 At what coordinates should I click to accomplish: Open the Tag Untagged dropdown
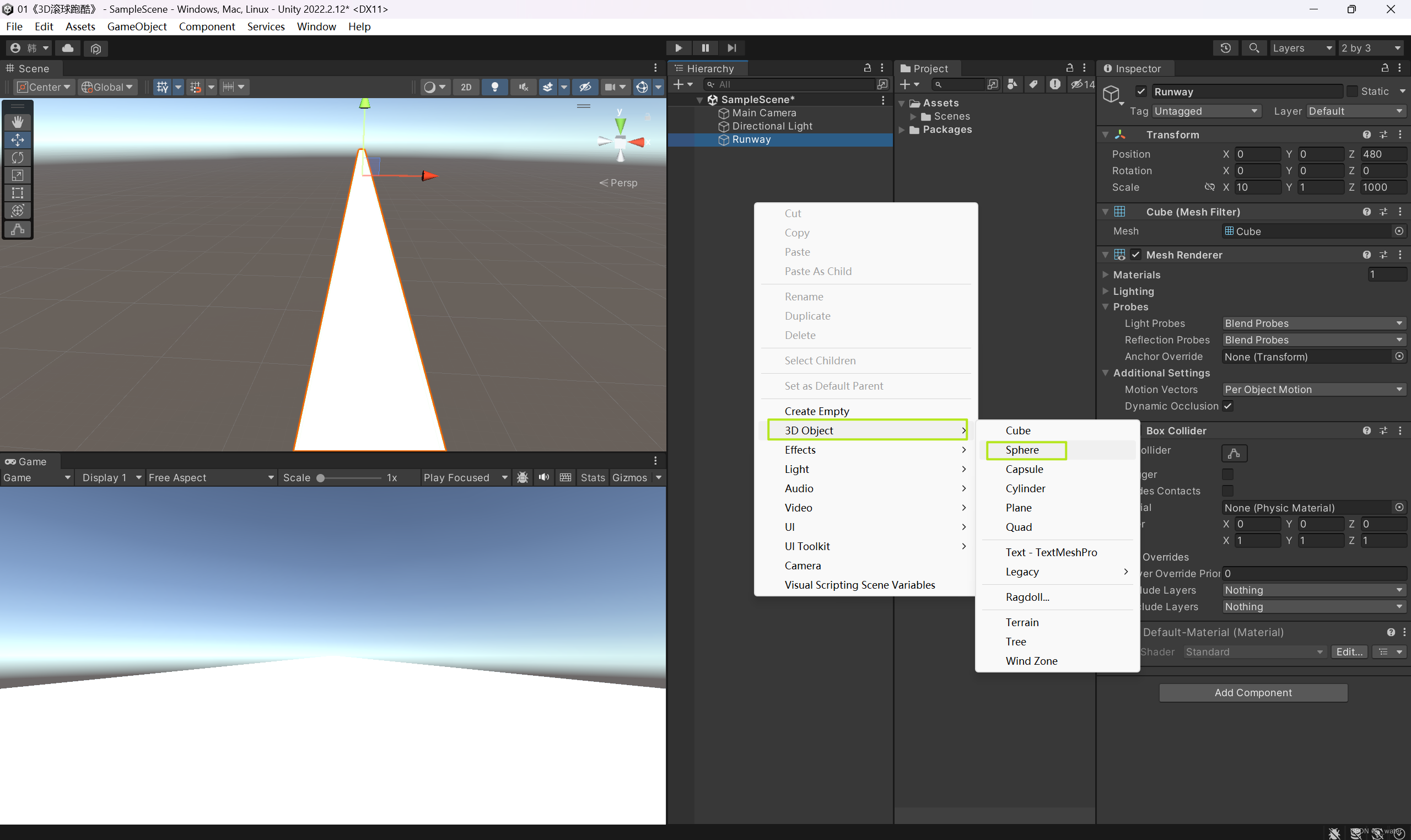click(x=1205, y=111)
